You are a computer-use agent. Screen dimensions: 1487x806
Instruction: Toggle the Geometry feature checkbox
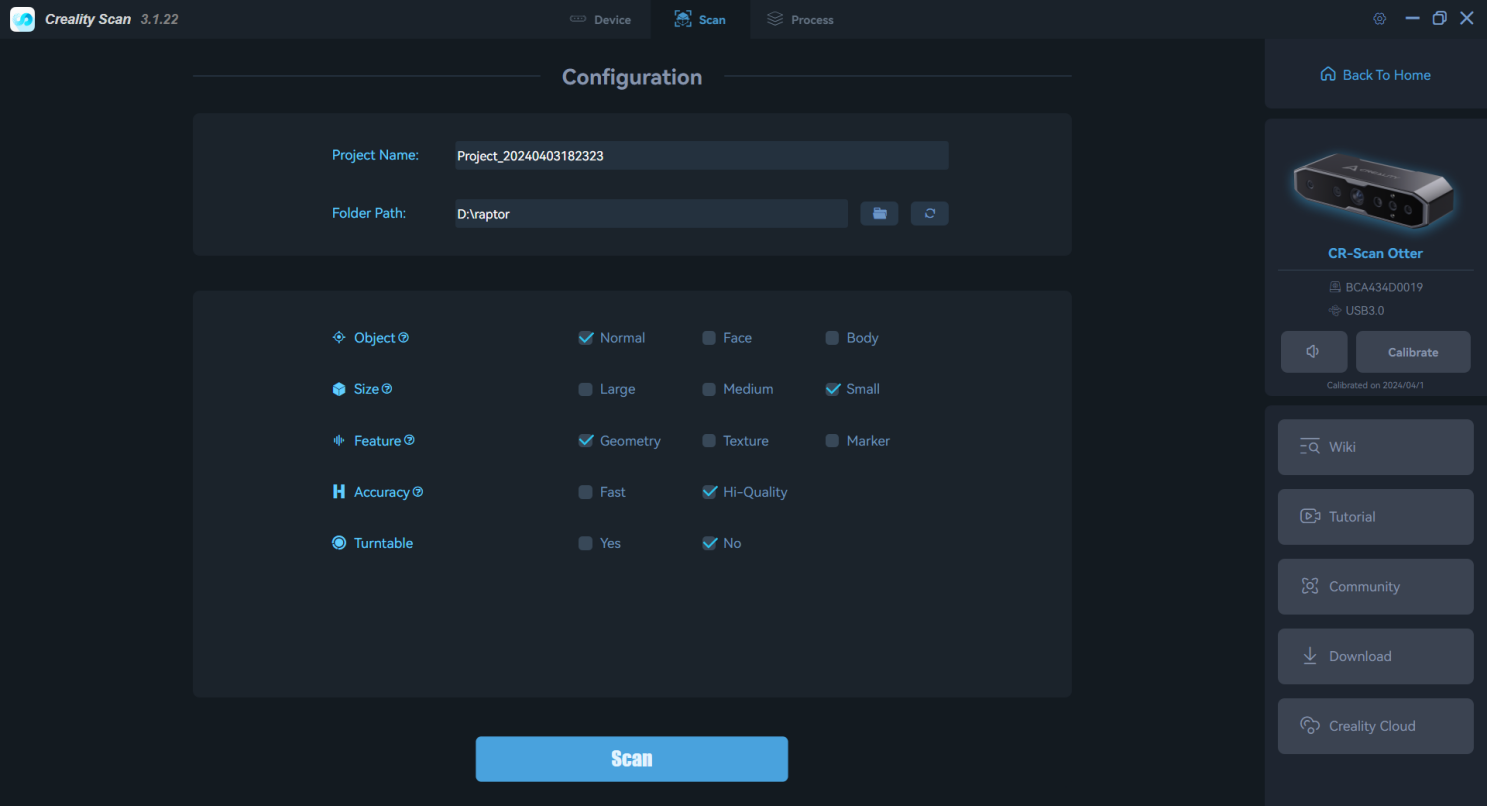(x=586, y=440)
